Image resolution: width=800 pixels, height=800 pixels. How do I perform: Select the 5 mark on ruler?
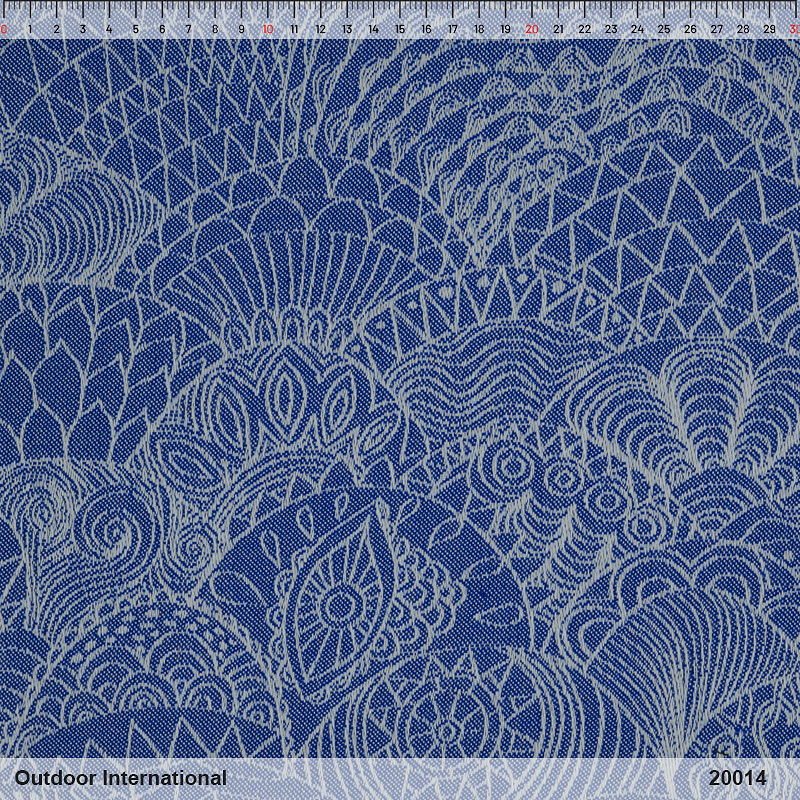135,29
